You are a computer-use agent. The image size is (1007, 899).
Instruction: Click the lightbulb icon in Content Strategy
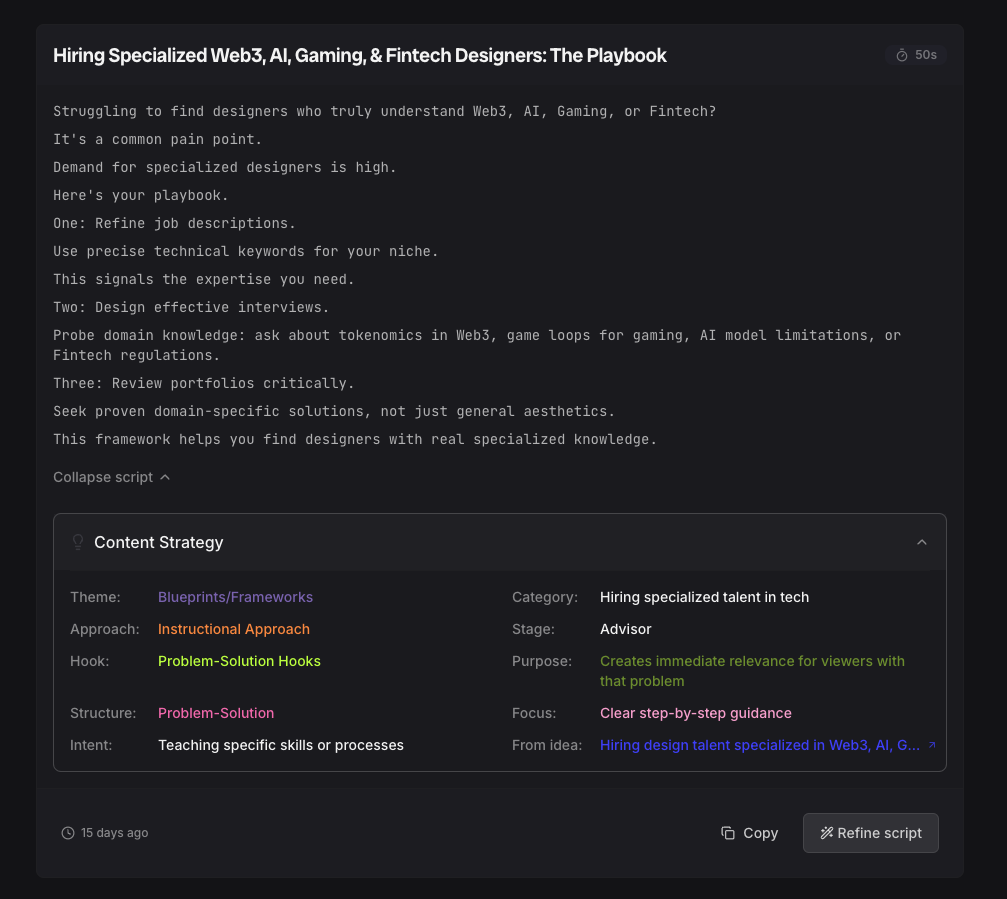(x=78, y=543)
